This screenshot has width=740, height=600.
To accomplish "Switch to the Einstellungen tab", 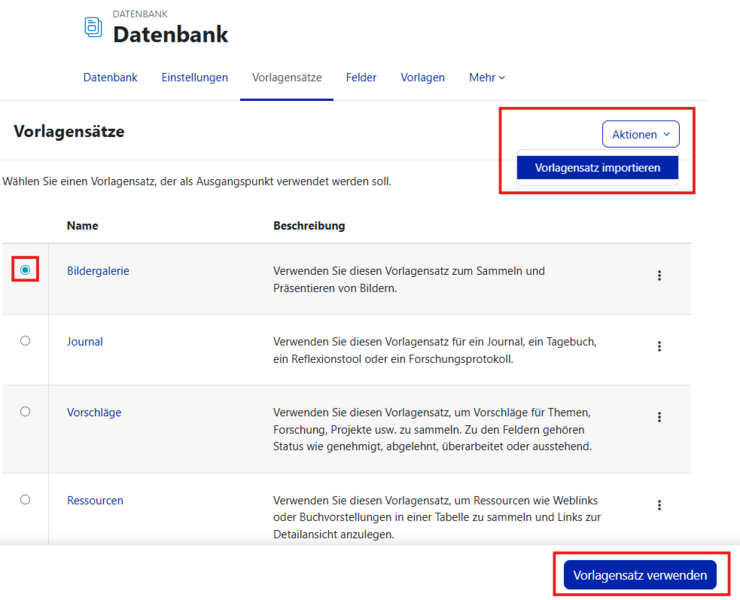I will click(x=194, y=78).
